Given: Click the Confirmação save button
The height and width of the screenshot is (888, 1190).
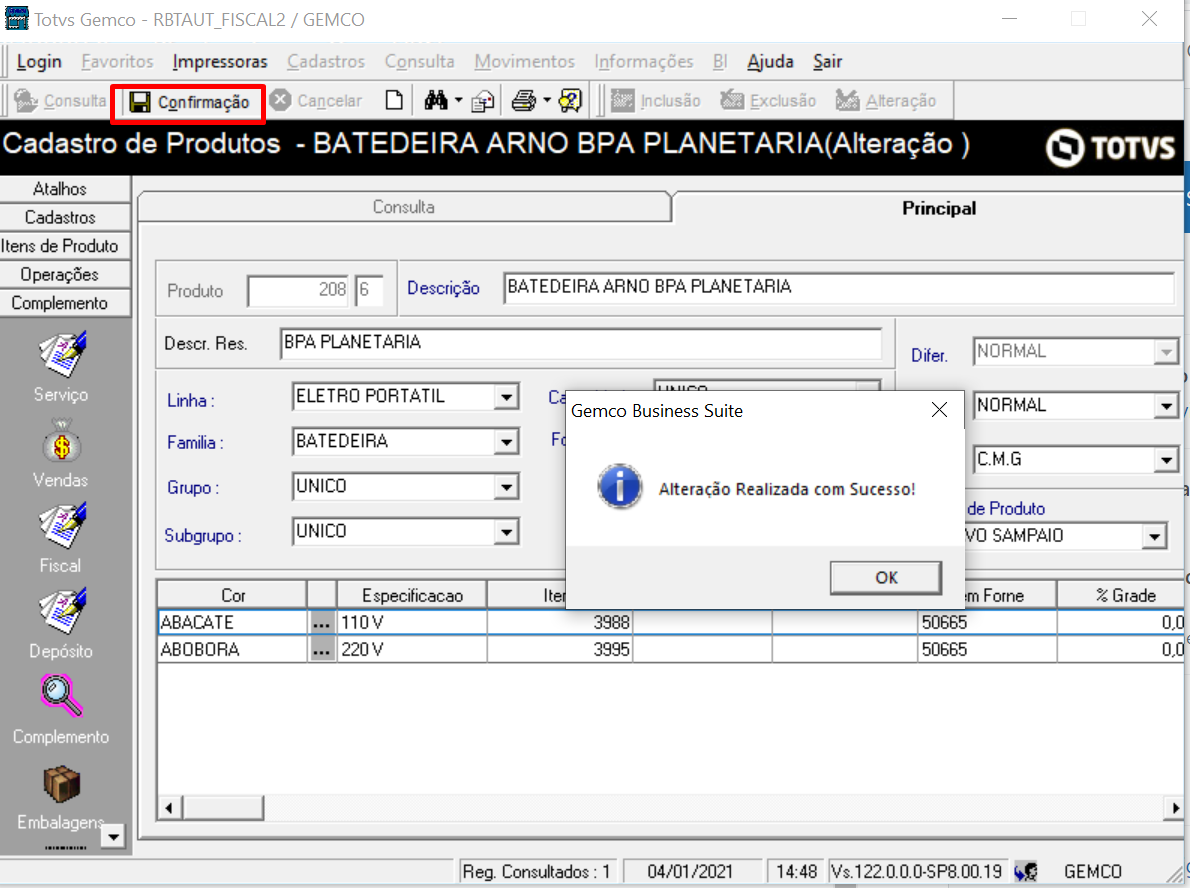Looking at the screenshot, I should (x=188, y=102).
